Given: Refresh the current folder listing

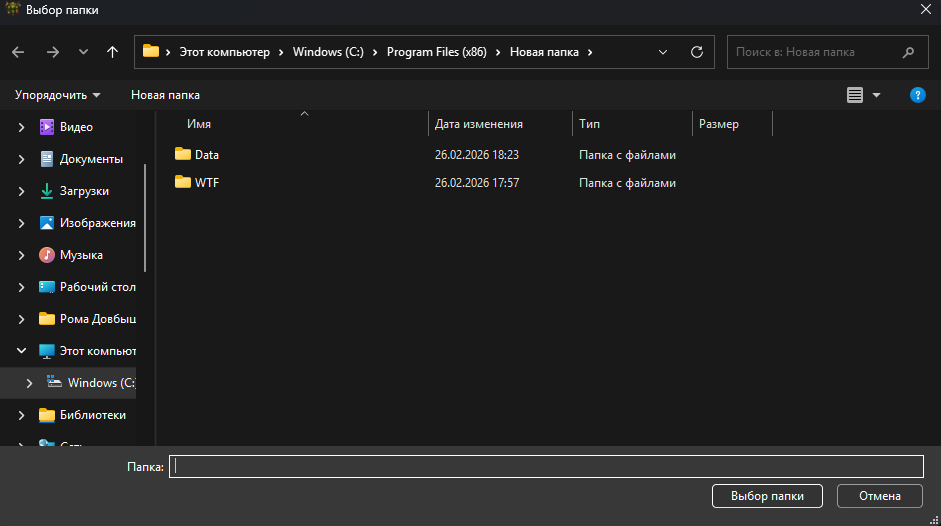Looking at the screenshot, I should pyautogui.click(x=697, y=52).
